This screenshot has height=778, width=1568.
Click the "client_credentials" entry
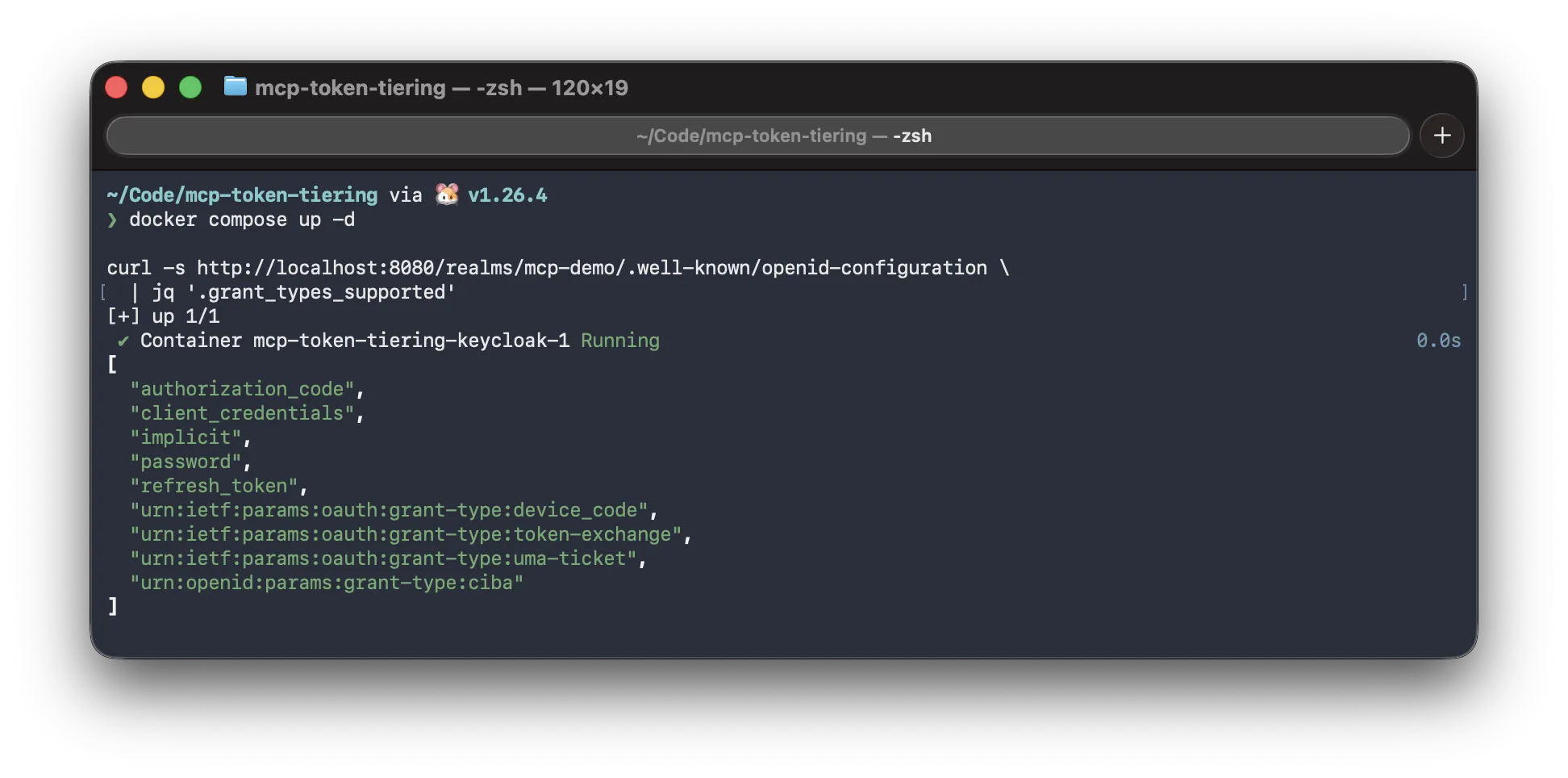(242, 413)
